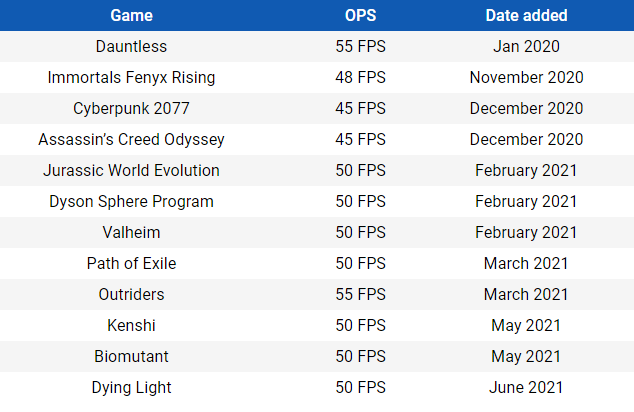
Task: Select the June 2021 date cell
Action: pos(526,387)
